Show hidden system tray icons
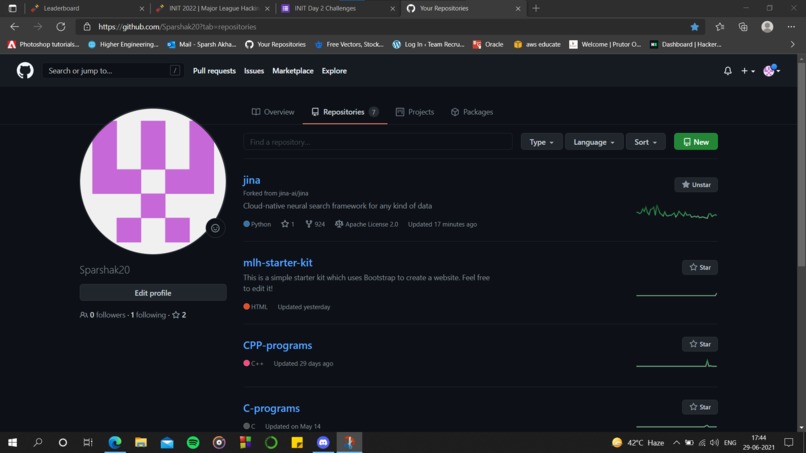The image size is (806, 453). tap(676, 443)
